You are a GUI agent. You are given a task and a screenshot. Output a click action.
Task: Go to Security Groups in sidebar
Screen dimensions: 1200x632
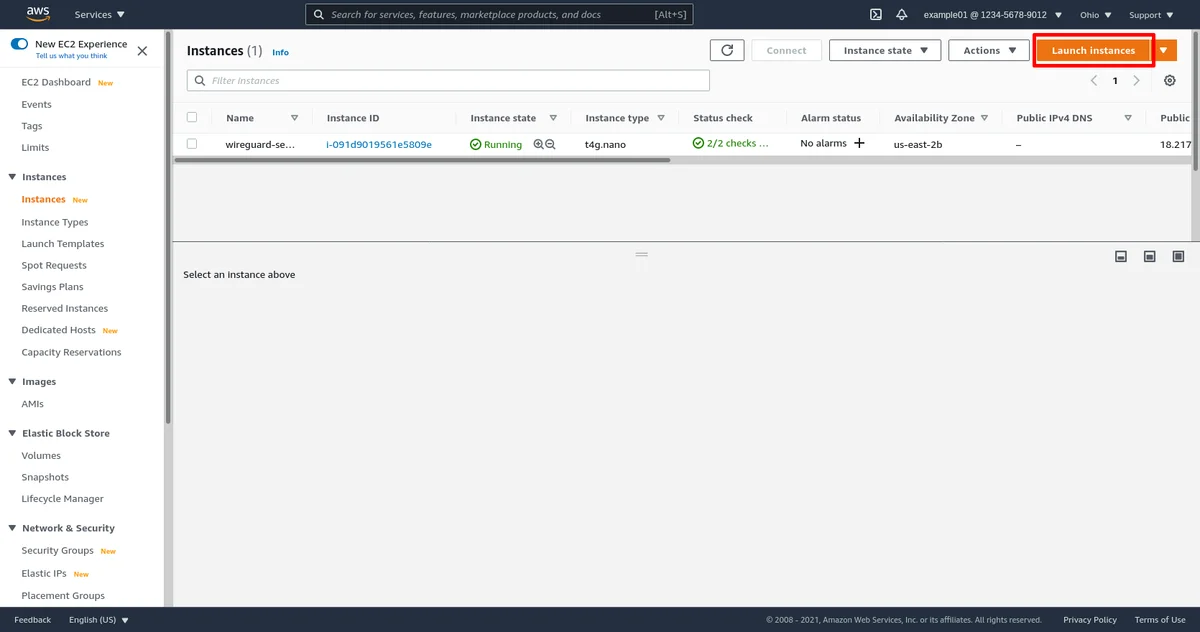tap(57, 551)
